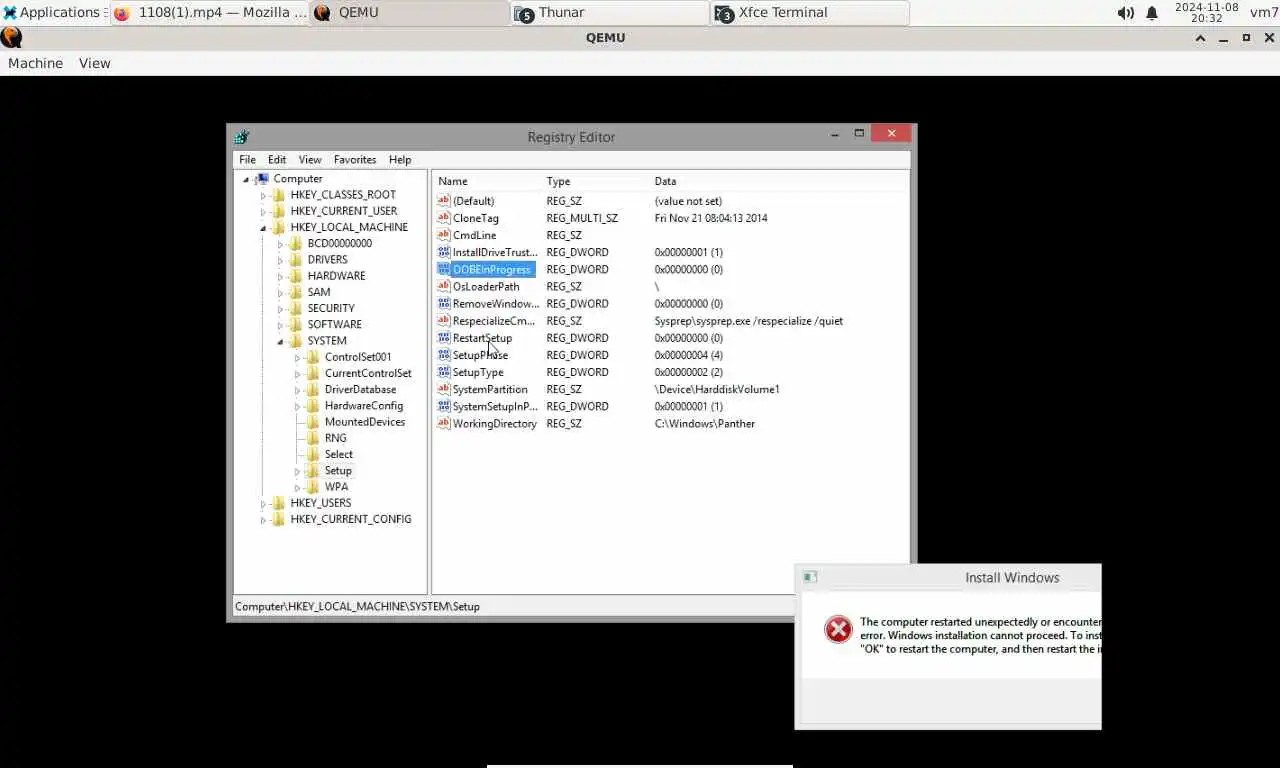
Task: Click the clock showing 2024-11-08 20:32
Action: pyautogui.click(x=1207, y=13)
